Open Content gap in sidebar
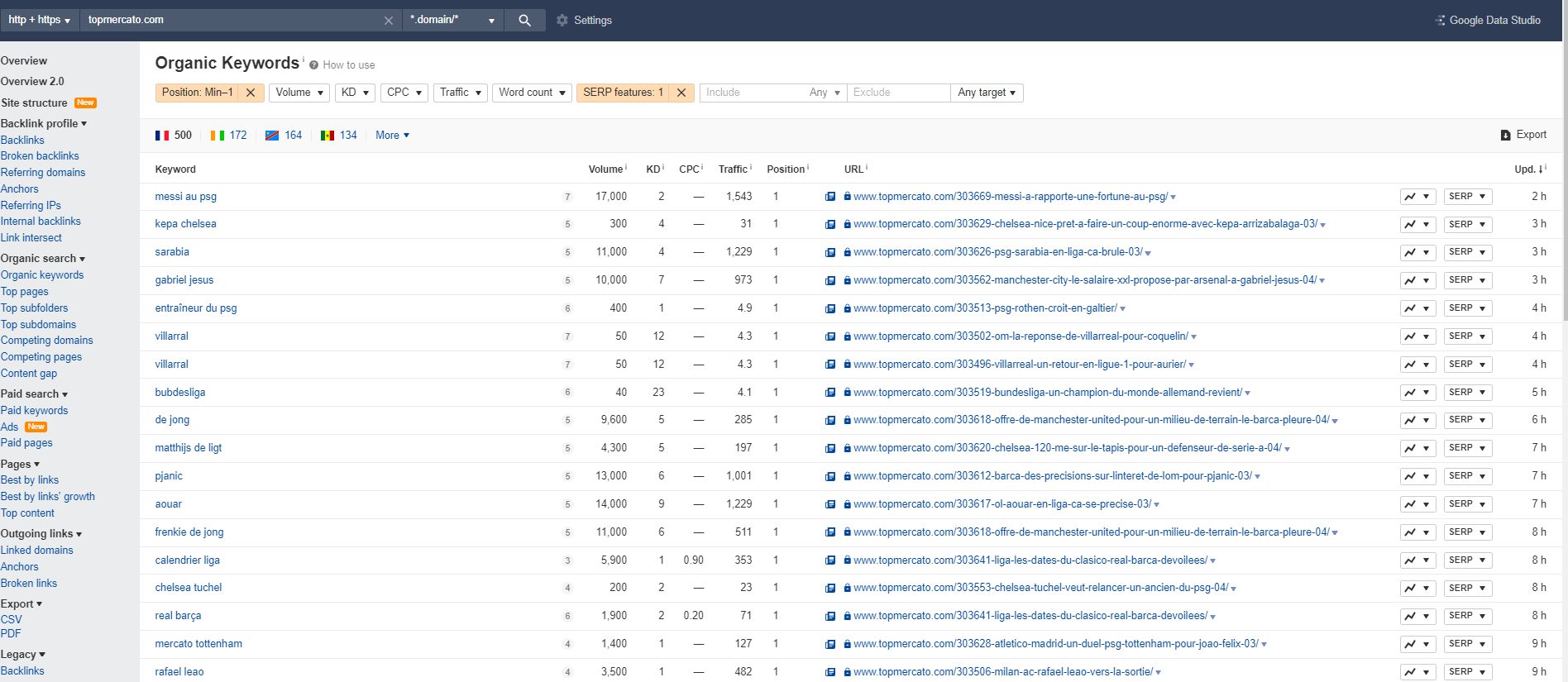The width and height of the screenshot is (1568, 682). click(x=29, y=374)
